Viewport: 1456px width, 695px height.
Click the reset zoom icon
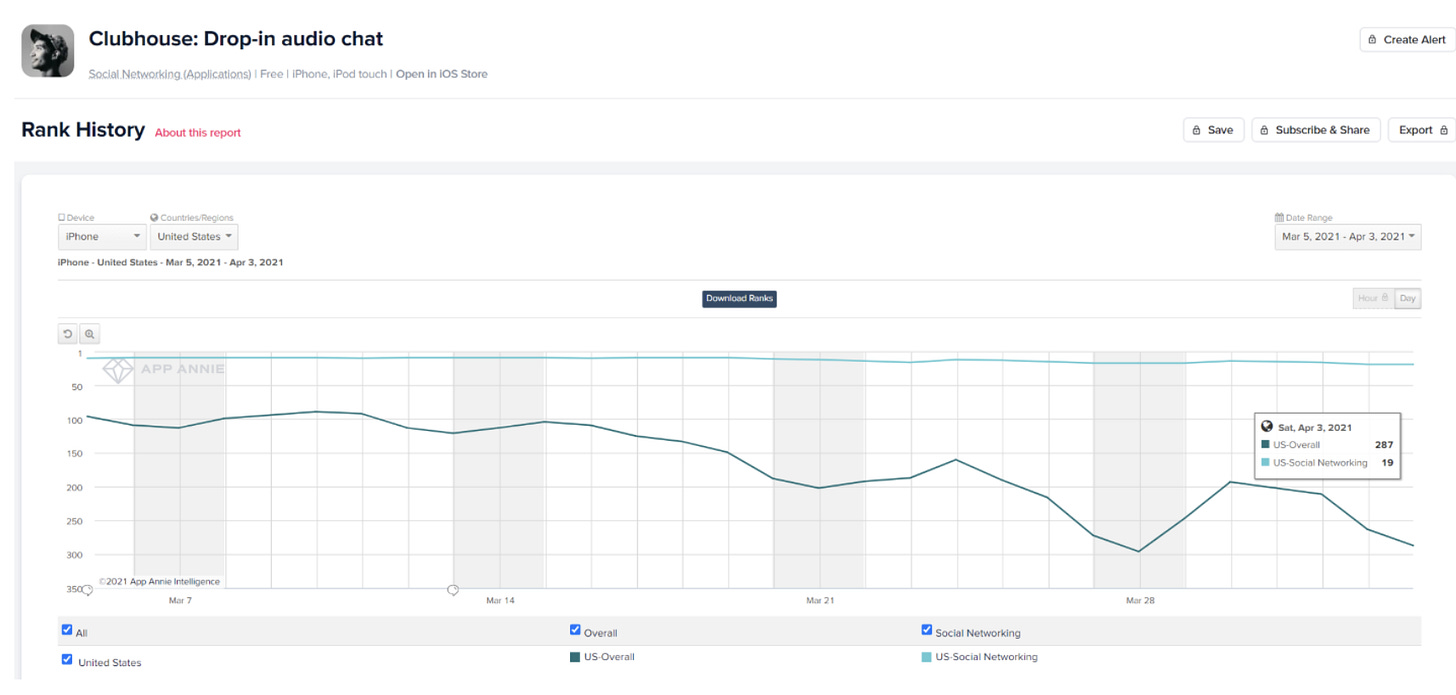(68, 334)
